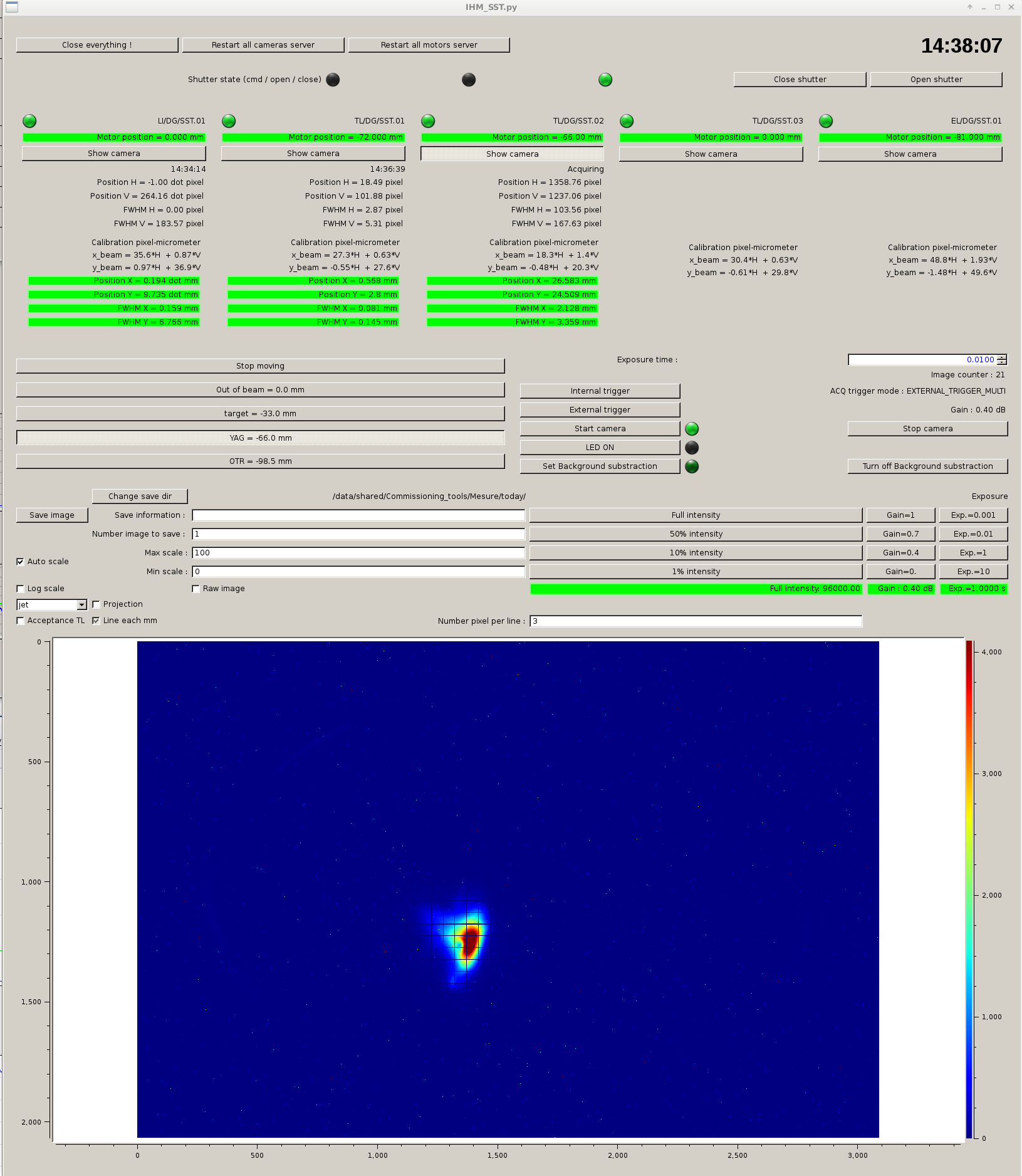Click the LED ON dark indicator light

coord(692,448)
